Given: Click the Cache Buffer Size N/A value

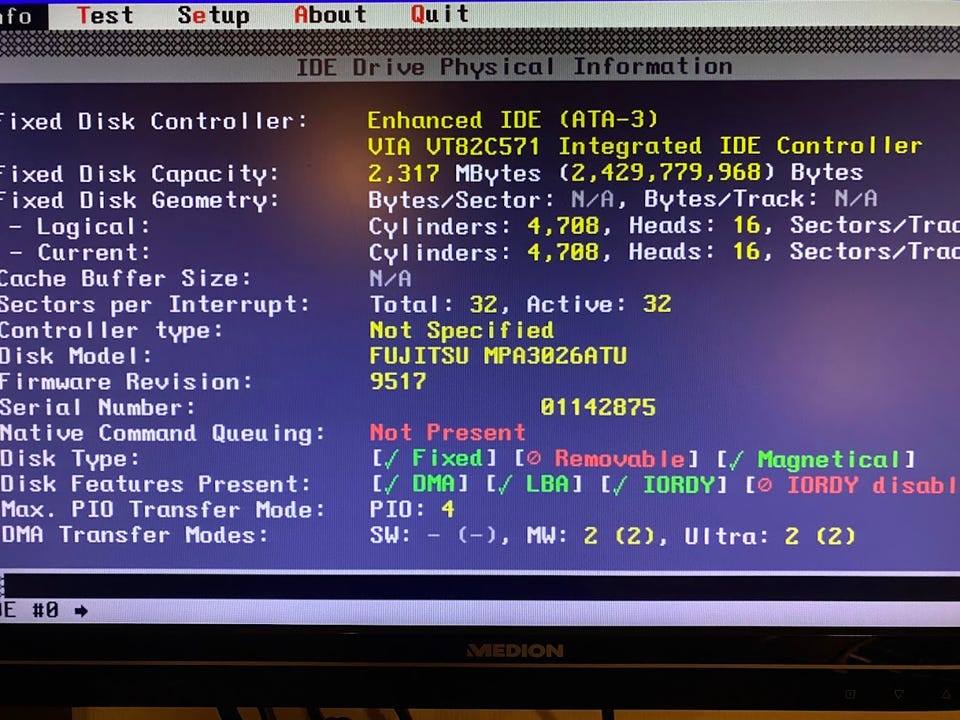Looking at the screenshot, I should (390, 279).
